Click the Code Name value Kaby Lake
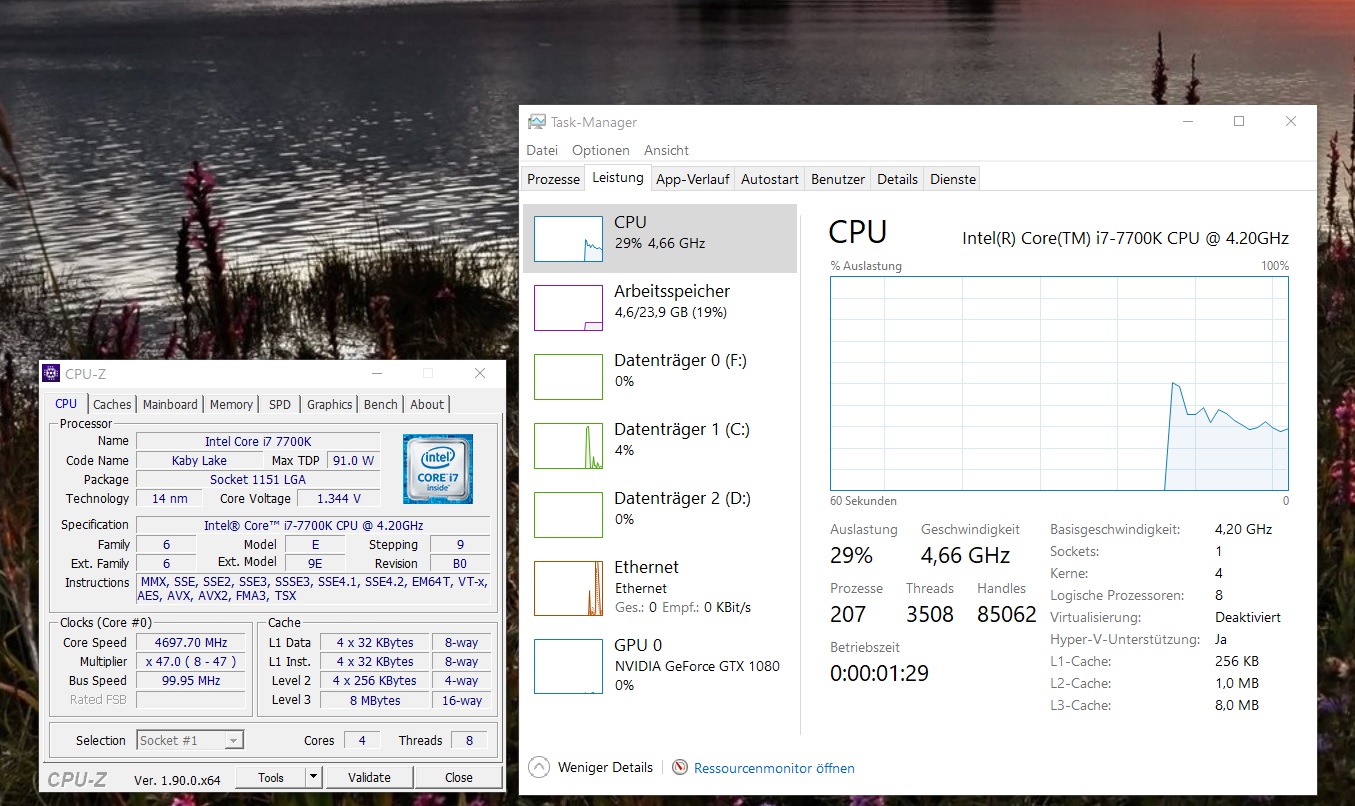 [x=199, y=460]
